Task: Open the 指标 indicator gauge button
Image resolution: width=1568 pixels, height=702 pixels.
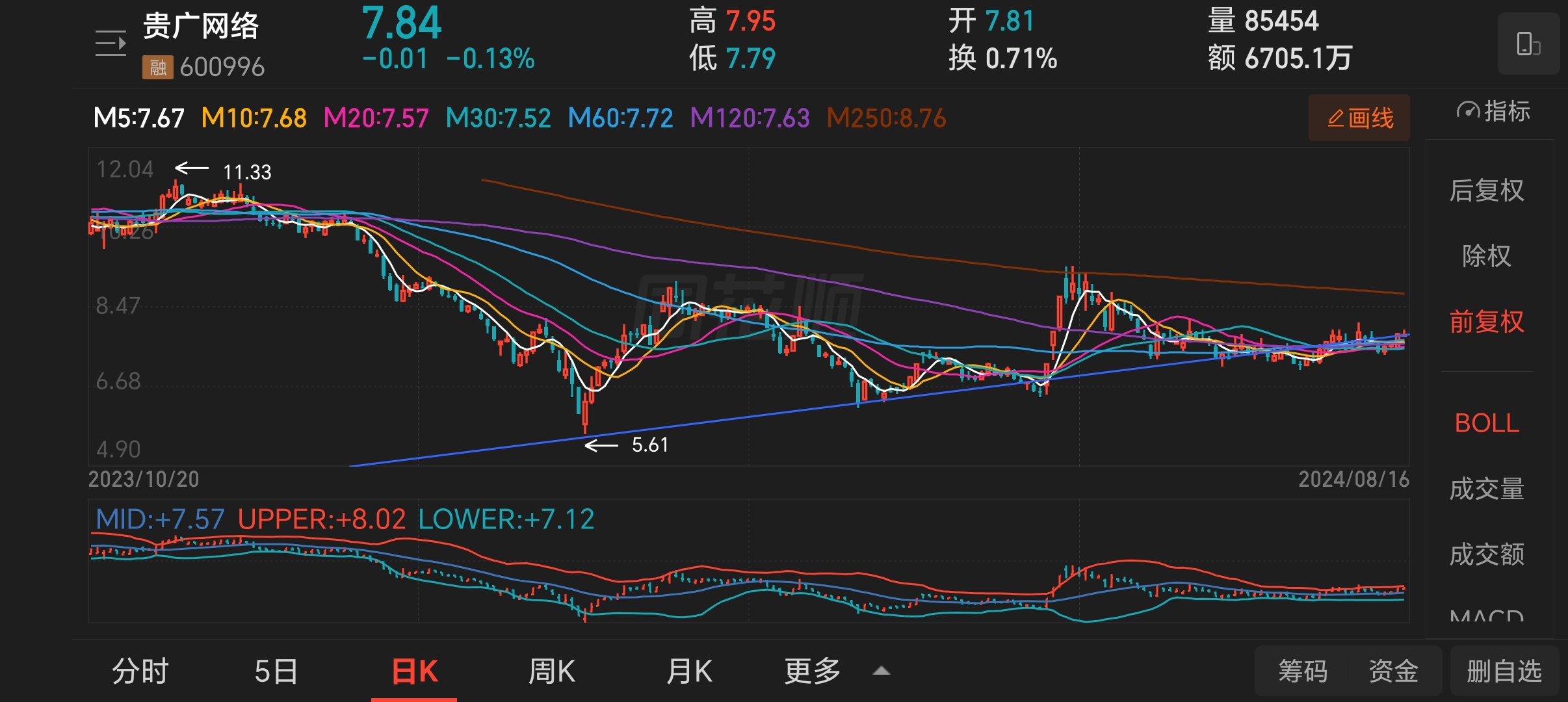Action: click(x=1493, y=112)
